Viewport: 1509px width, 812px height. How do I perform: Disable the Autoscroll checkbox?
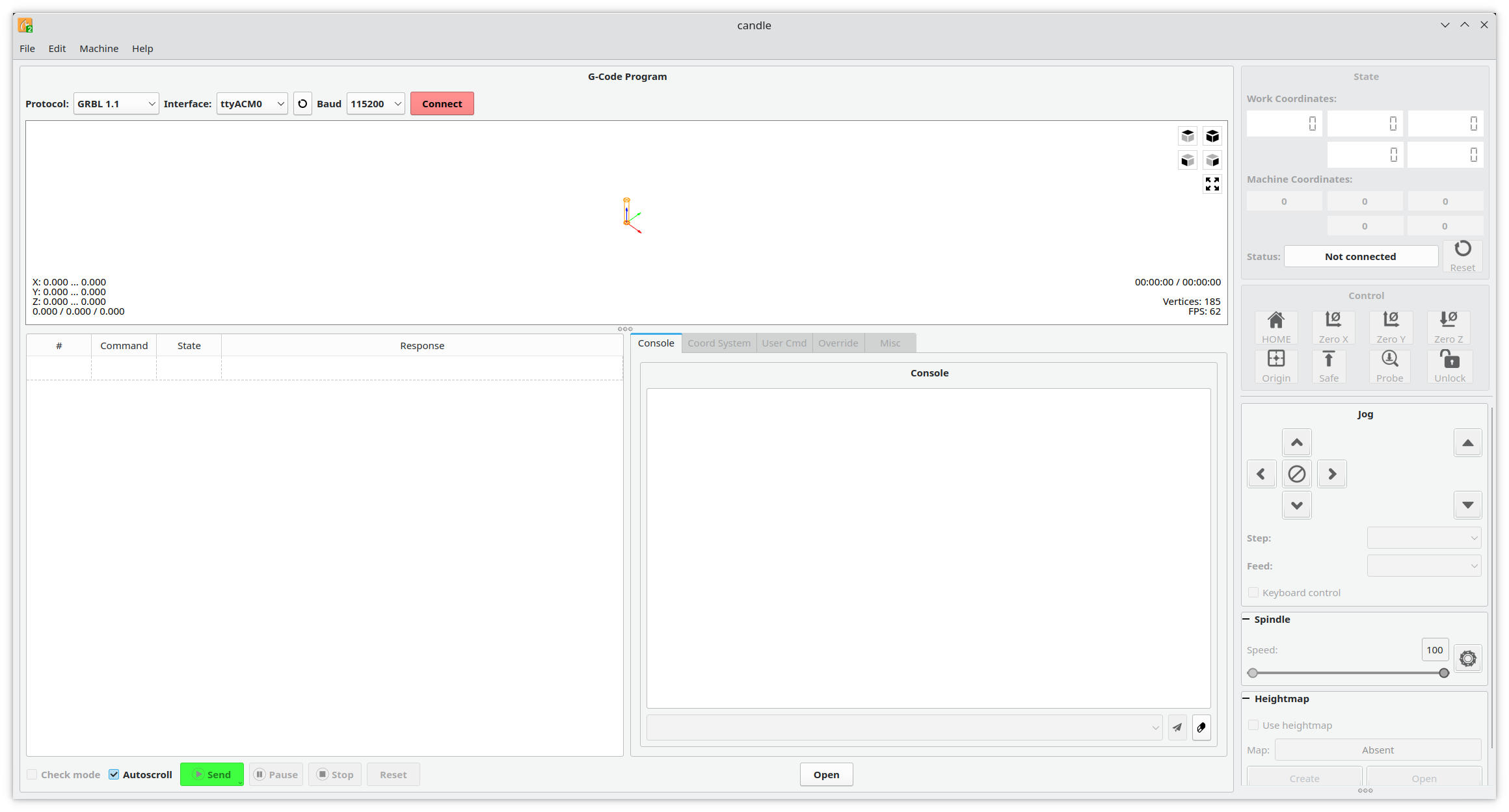click(114, 774)
